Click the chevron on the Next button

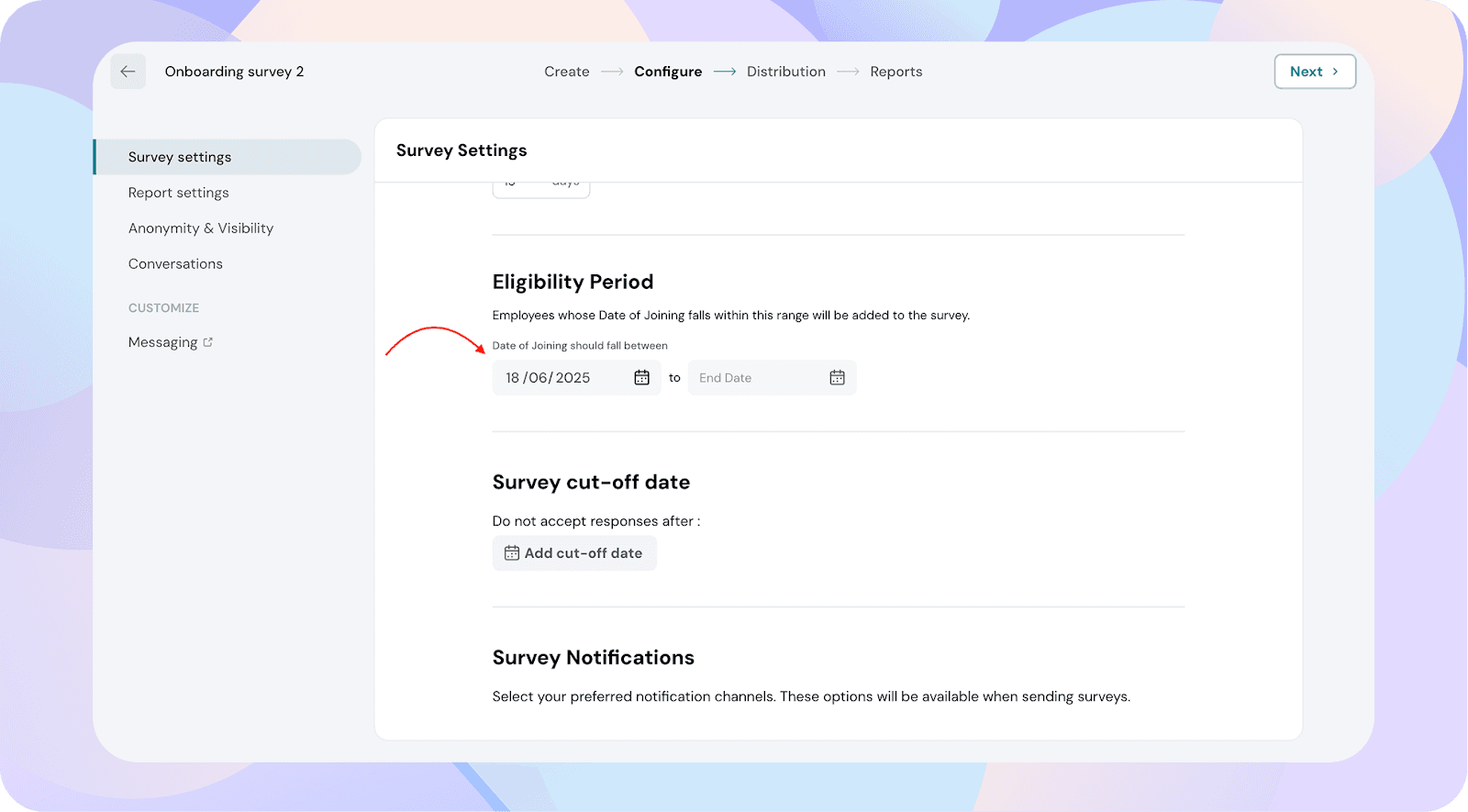point(1335,72)
